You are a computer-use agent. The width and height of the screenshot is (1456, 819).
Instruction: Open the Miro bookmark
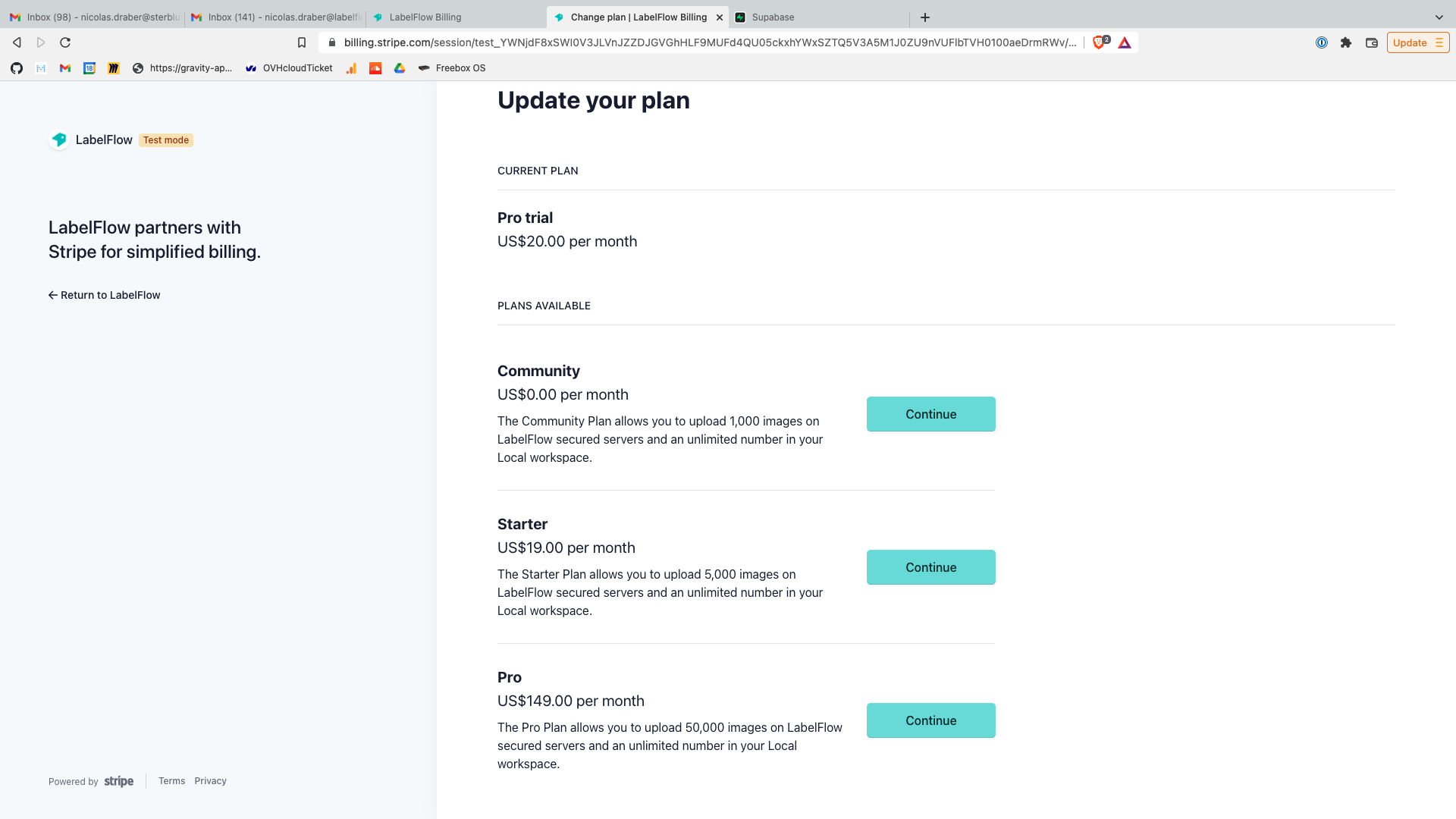point(113,68)
